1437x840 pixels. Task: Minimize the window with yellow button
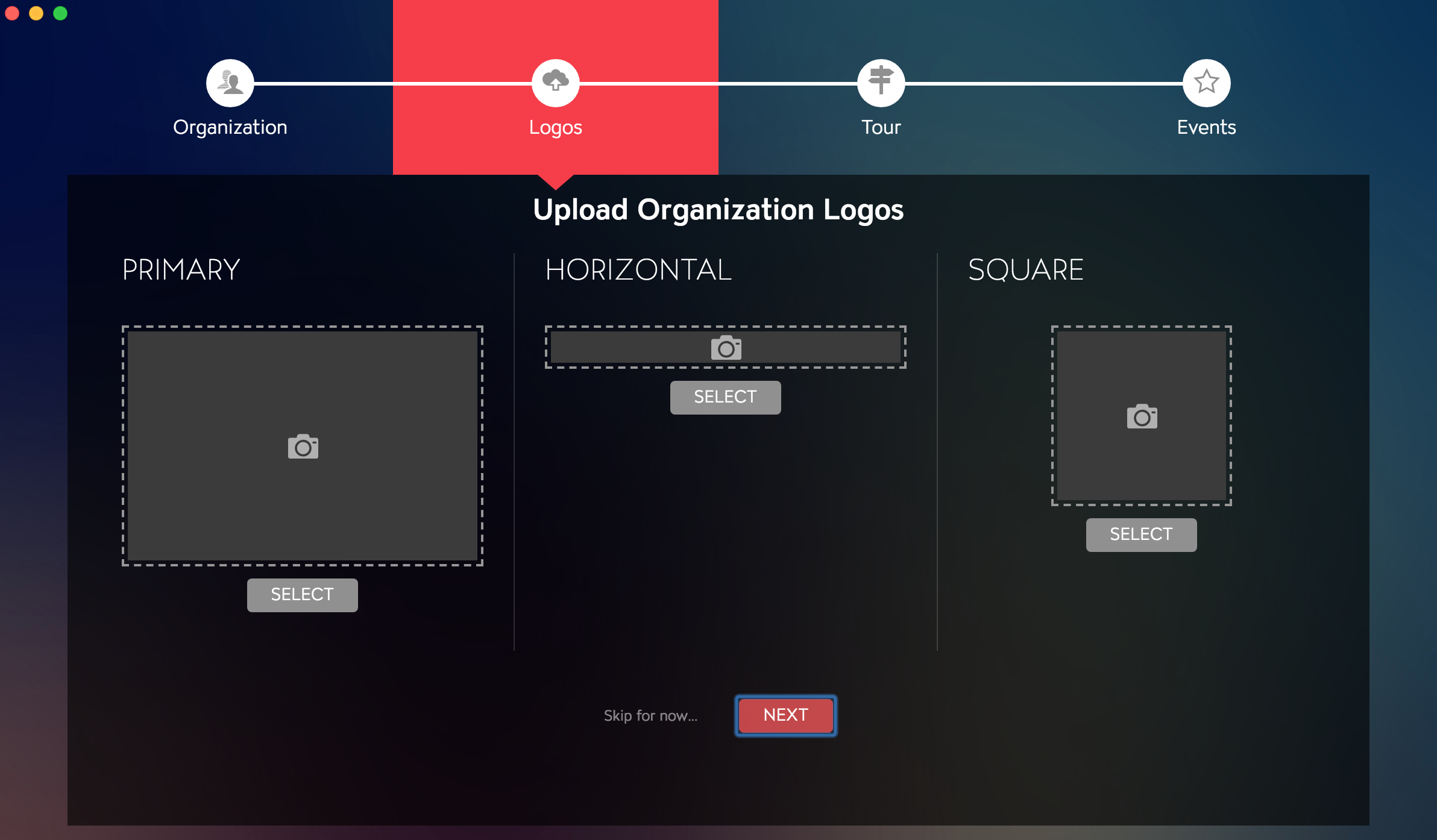pyautogui.click(x=36, y=13)
